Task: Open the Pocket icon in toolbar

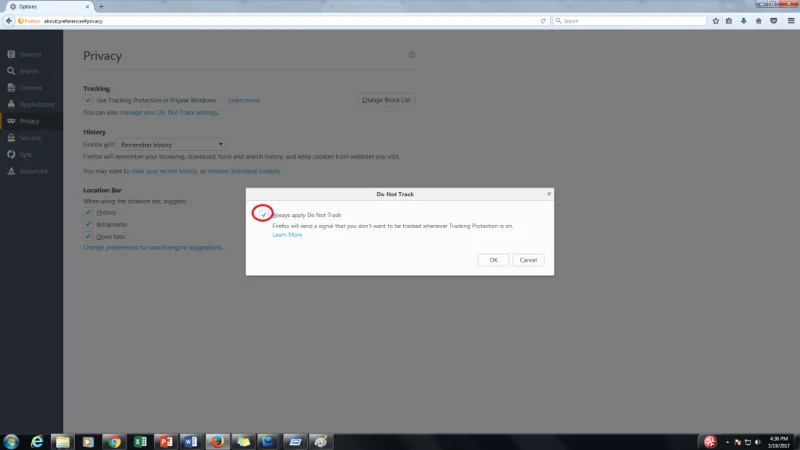Action: pos(774,20)
